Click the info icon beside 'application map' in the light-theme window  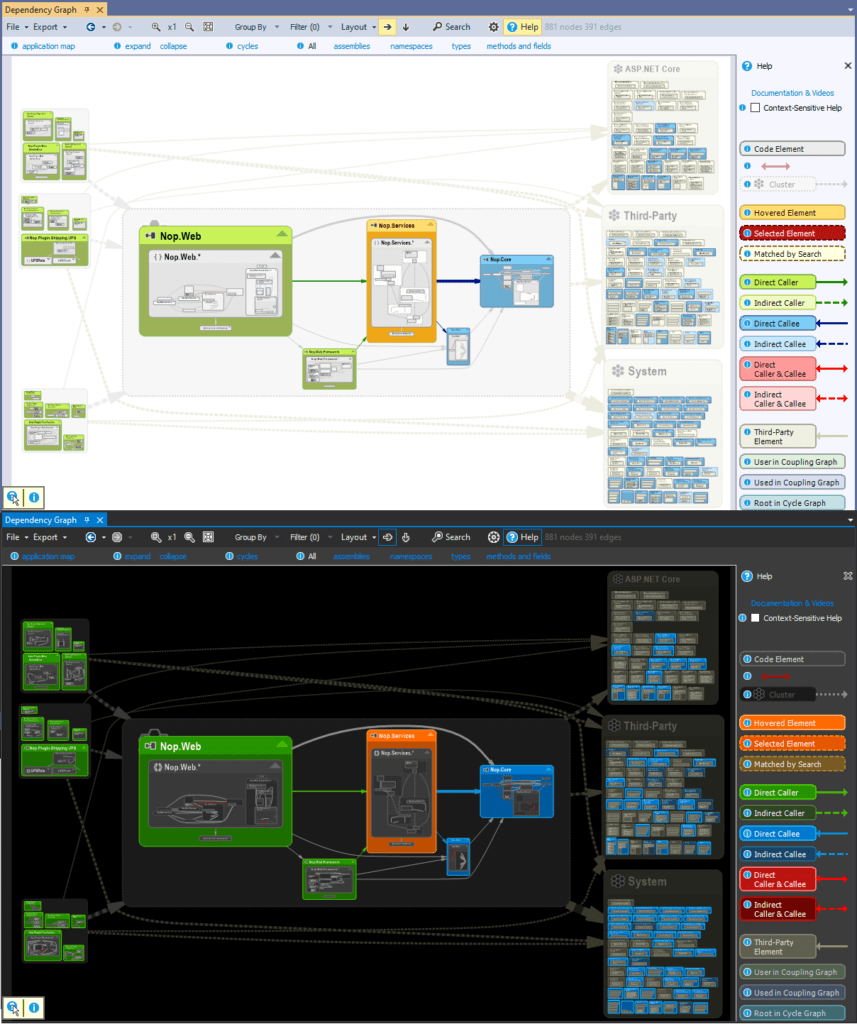coord(14,46)
